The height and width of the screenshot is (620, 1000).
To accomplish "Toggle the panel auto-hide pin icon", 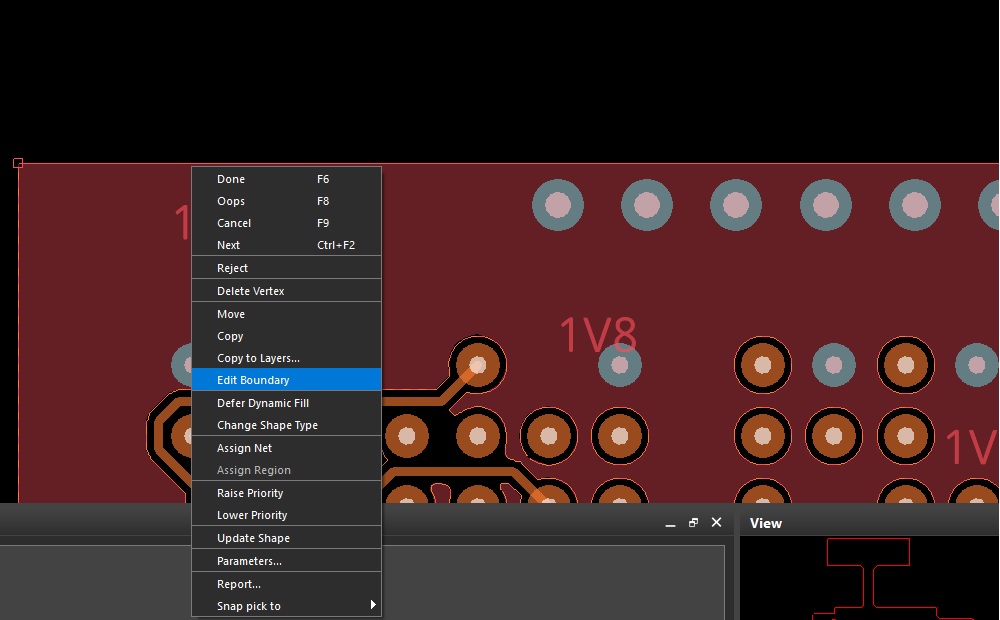I will (x=670, y=523).
